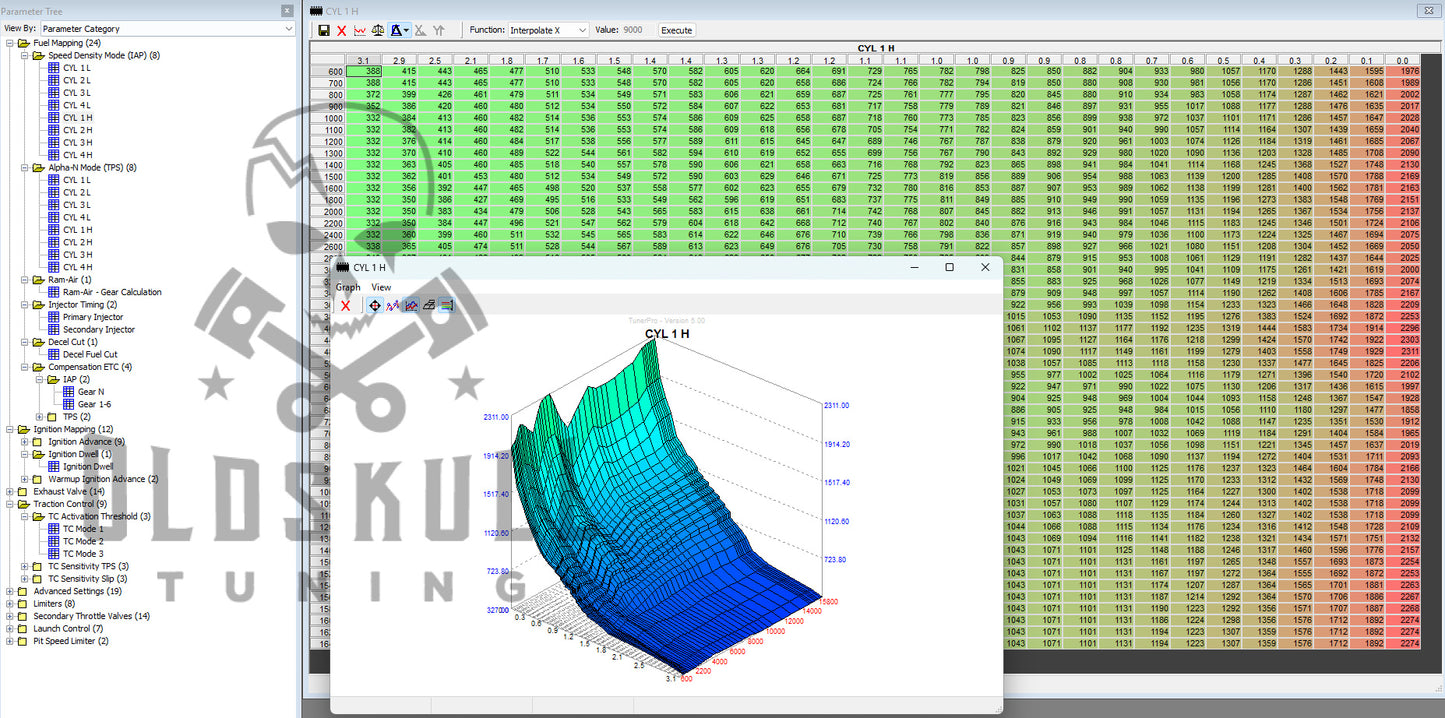Image resolution: width=1445 pixels, height=718 pixels.
Task: Click the blue-red data points graph icon
Action: pos(393,306)
